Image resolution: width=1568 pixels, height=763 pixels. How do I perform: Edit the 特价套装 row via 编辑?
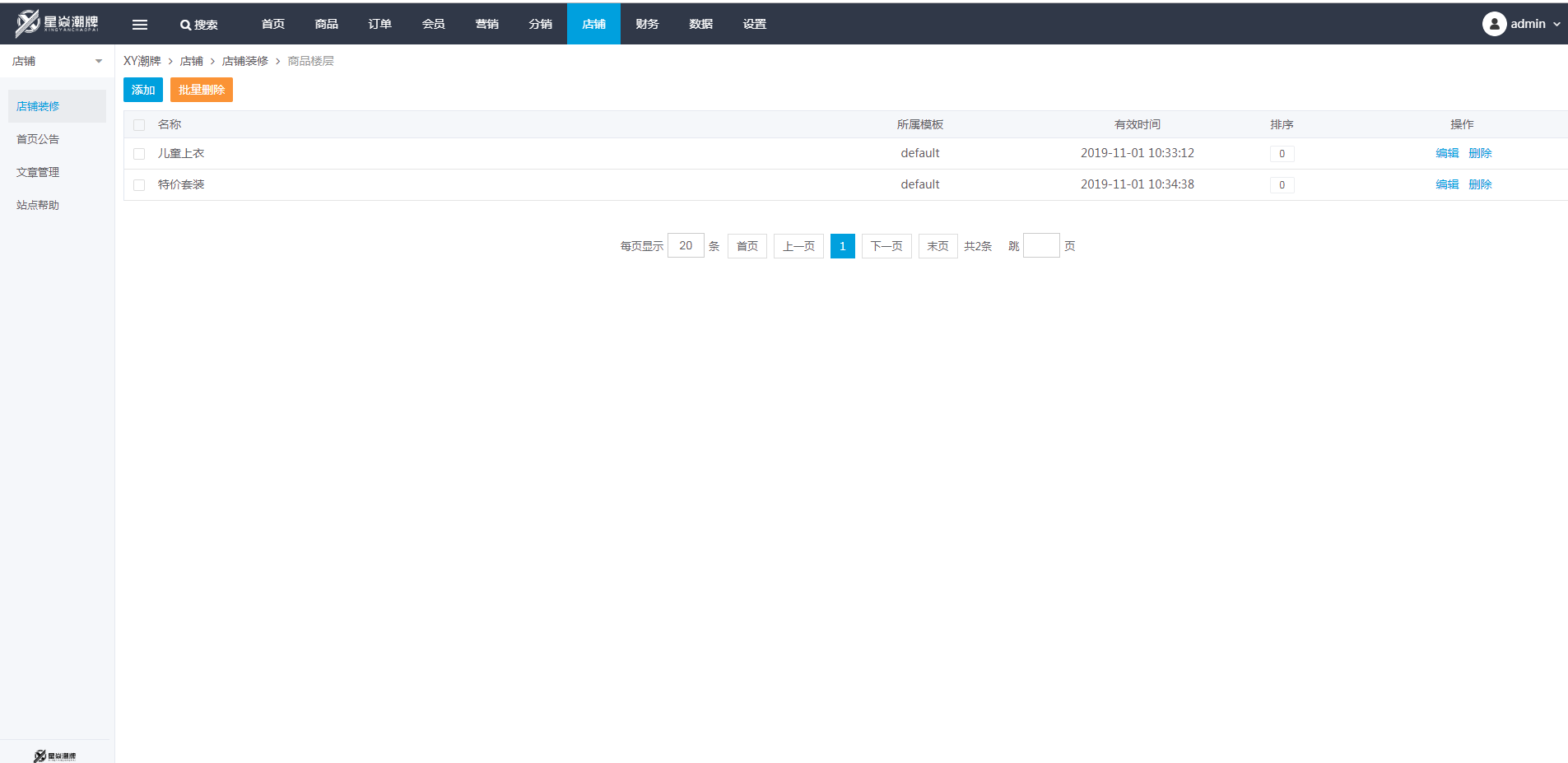(x=1447, y=184)
